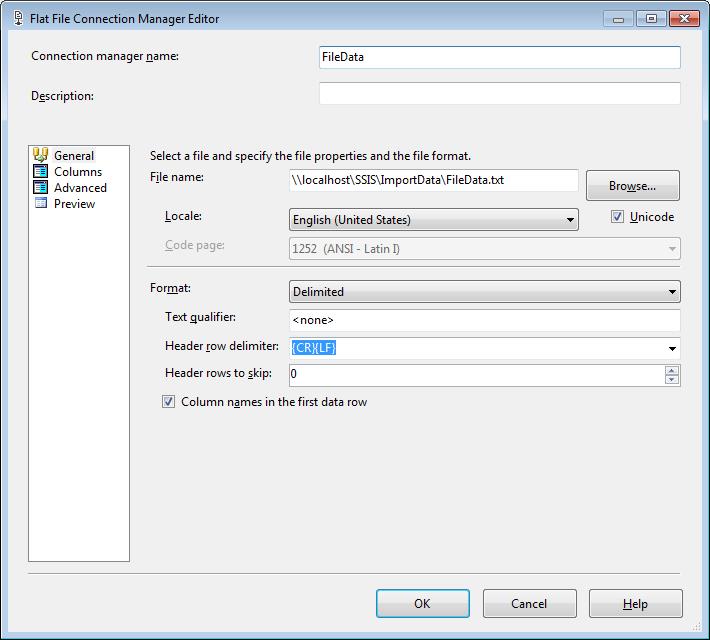
Task: Confirm with the OK button
Action: point(422,603)
